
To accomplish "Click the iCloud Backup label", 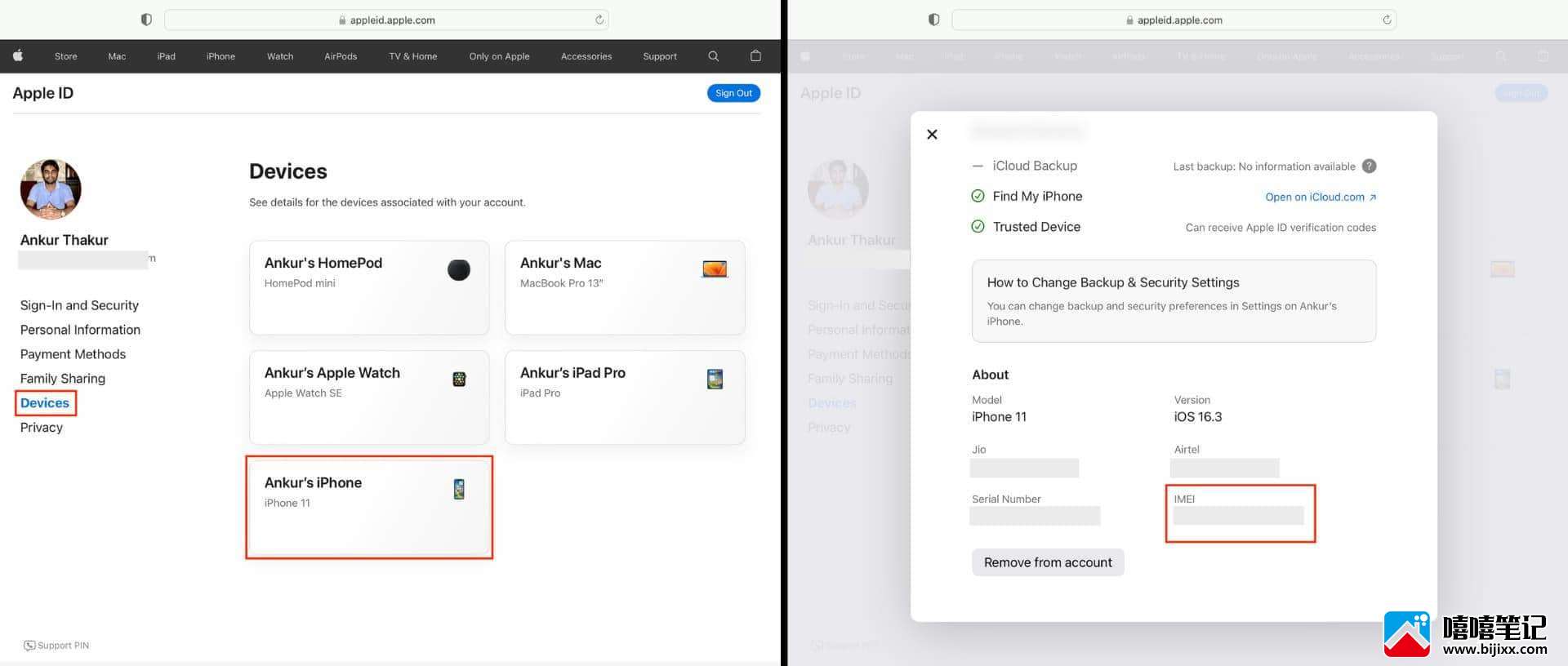I will [x=1035, y=166].
